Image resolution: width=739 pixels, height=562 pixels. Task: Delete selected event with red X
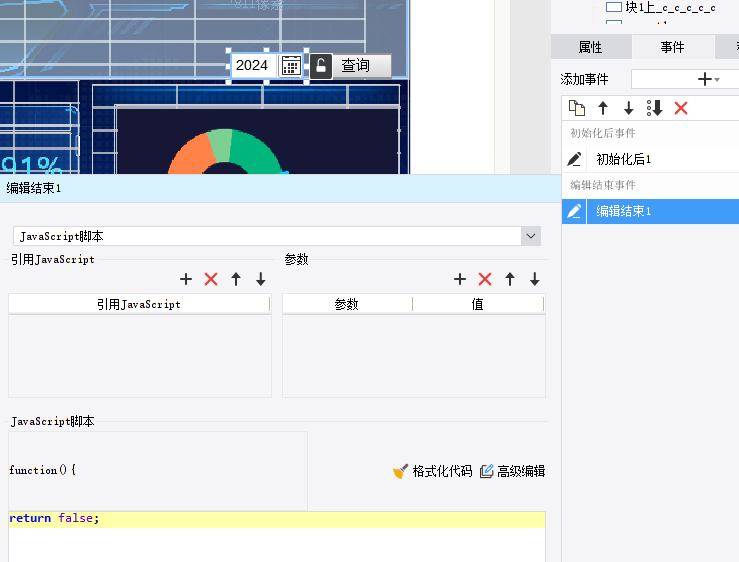coord(681,108)
